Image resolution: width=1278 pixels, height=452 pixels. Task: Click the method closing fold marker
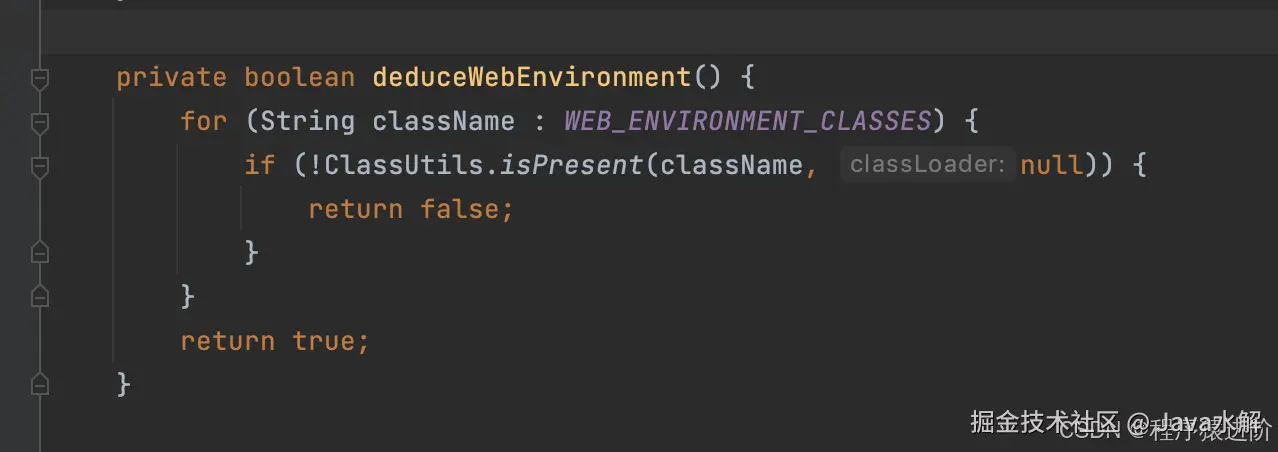(40, 383)
